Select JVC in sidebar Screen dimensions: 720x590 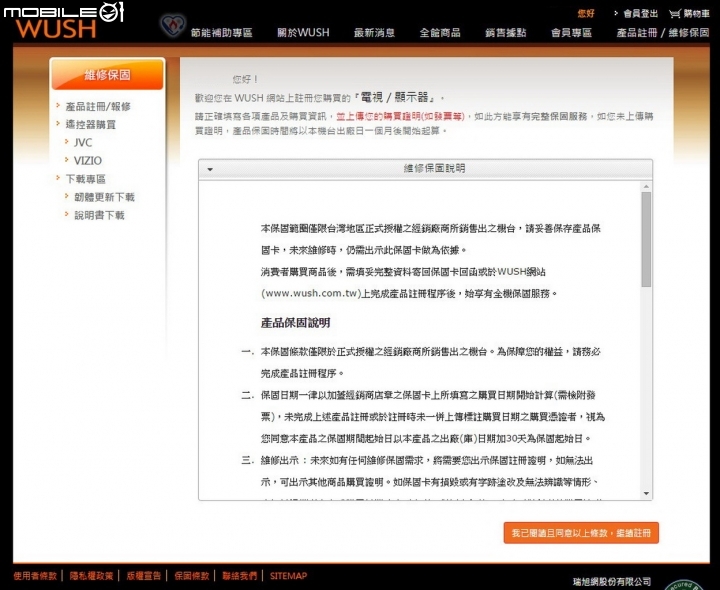click(x=83, y=143)
